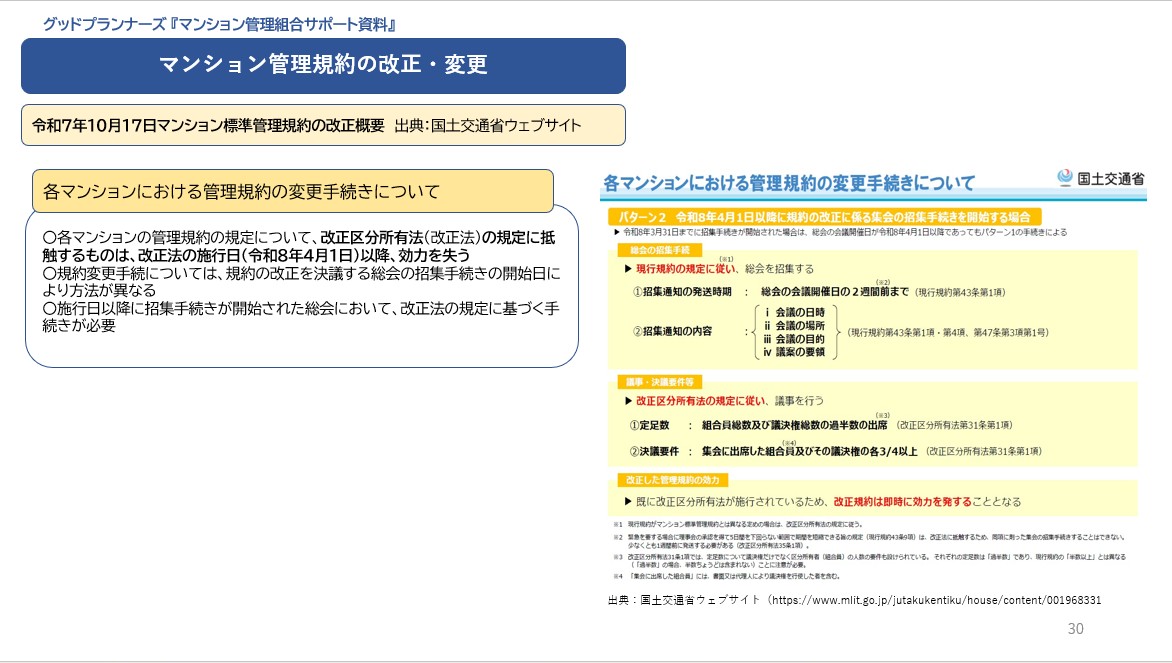This screenshot has height=663, width=1172.
Task: Click the 国土交通省 logo icon
Action: (1066, 178)
